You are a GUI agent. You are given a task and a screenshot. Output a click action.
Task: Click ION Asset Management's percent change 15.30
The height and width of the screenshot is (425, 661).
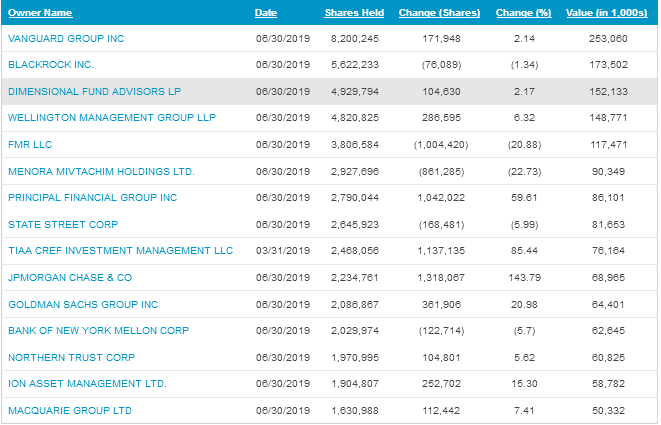524,385
